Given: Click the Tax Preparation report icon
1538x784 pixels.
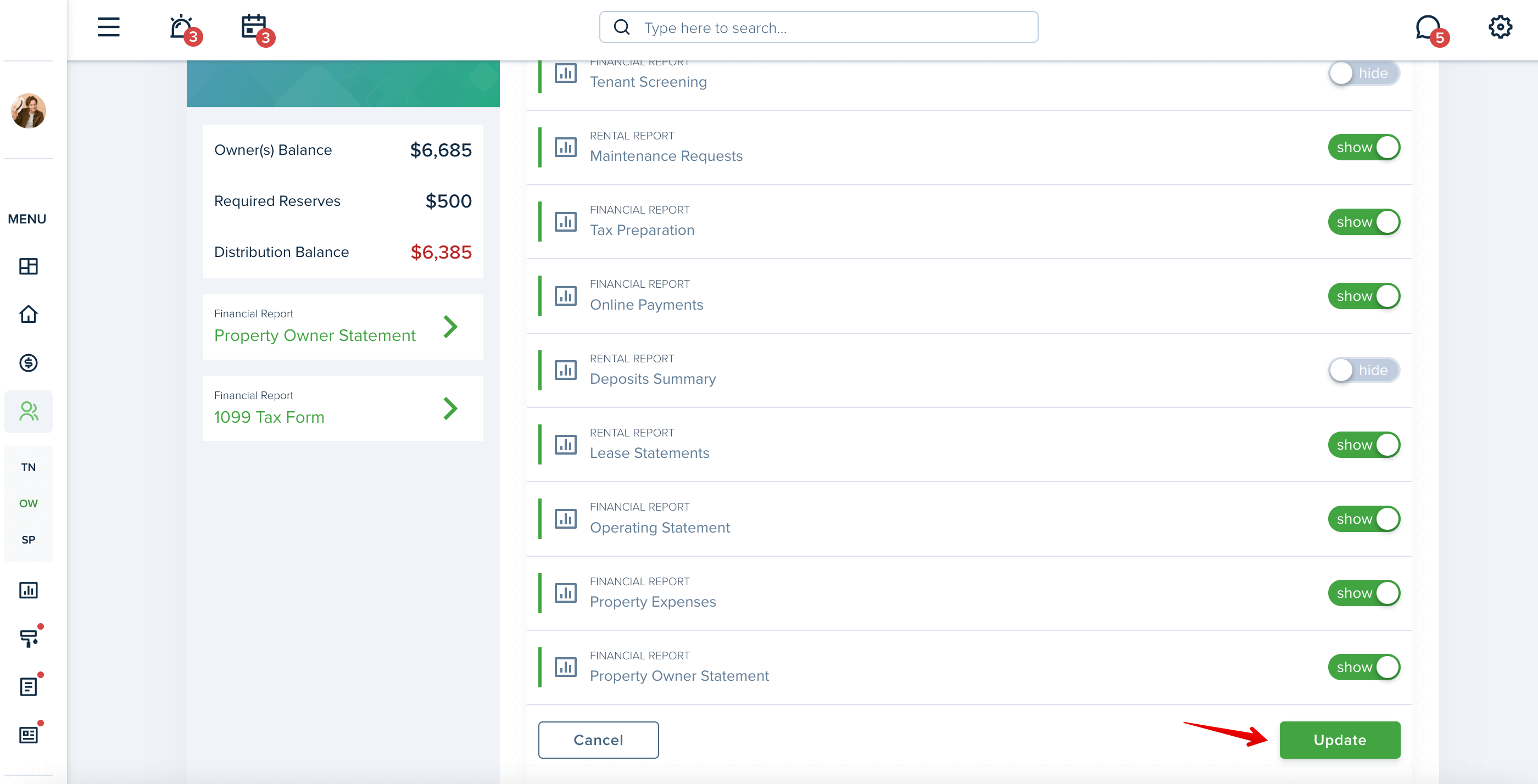Looking at the screenshot, I should pyautogui.click(x=565, y=222).
